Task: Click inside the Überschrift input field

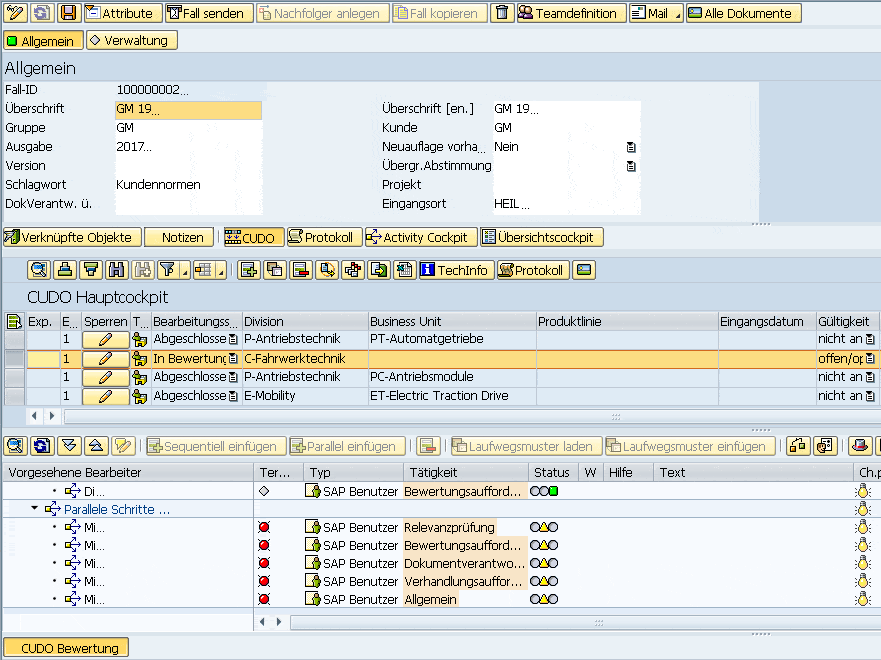Action: point(188,108)
